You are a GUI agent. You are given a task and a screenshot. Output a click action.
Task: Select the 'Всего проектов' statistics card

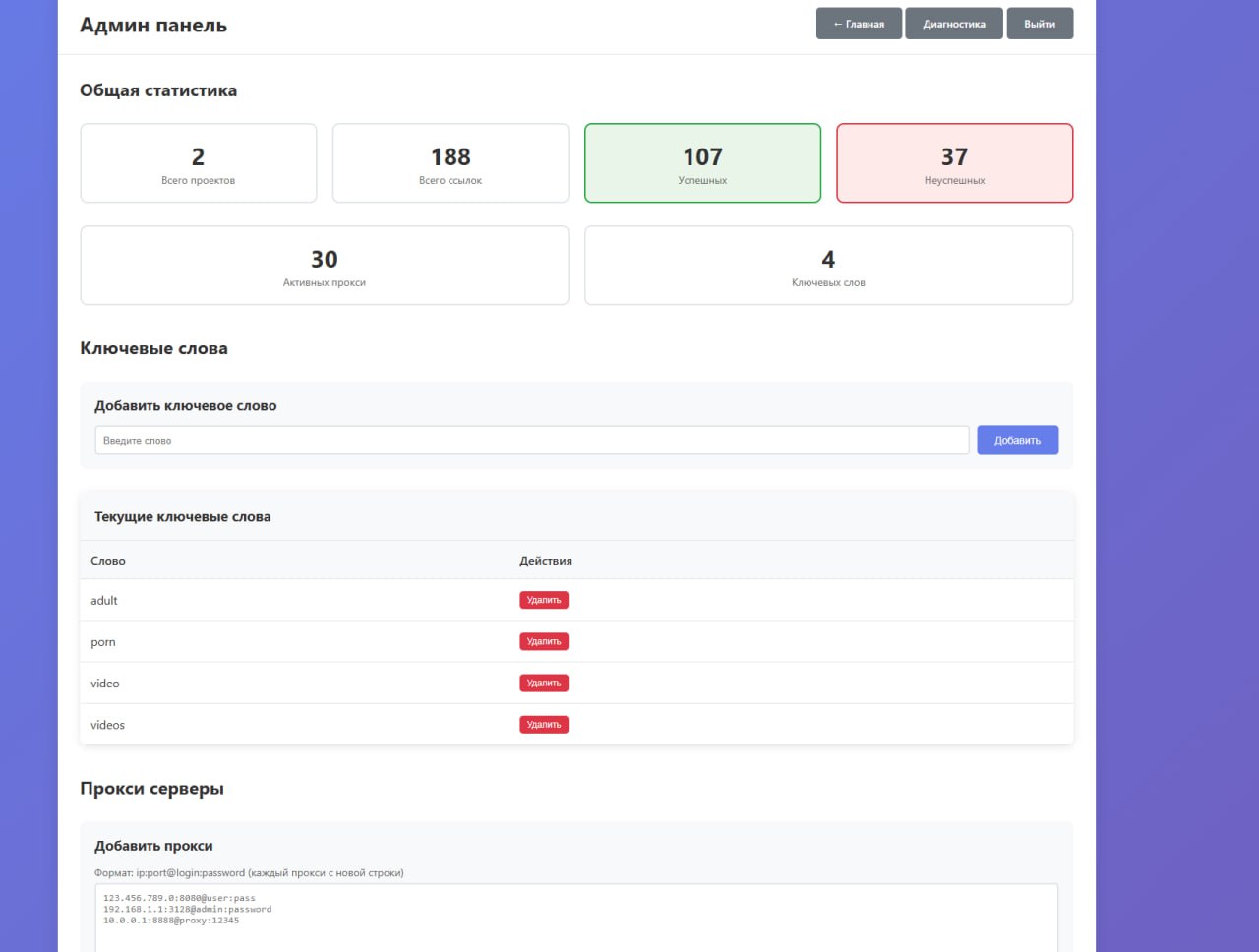pos(199,163)
